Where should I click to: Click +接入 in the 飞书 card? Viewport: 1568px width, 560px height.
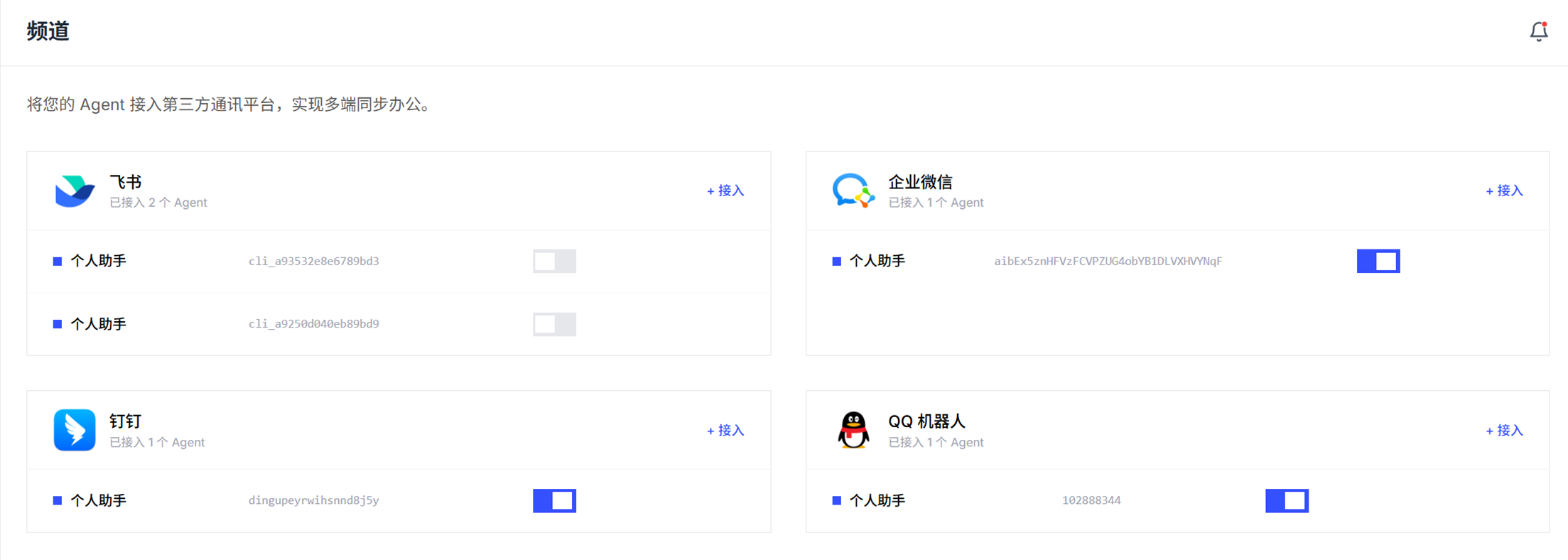[725, 190]
